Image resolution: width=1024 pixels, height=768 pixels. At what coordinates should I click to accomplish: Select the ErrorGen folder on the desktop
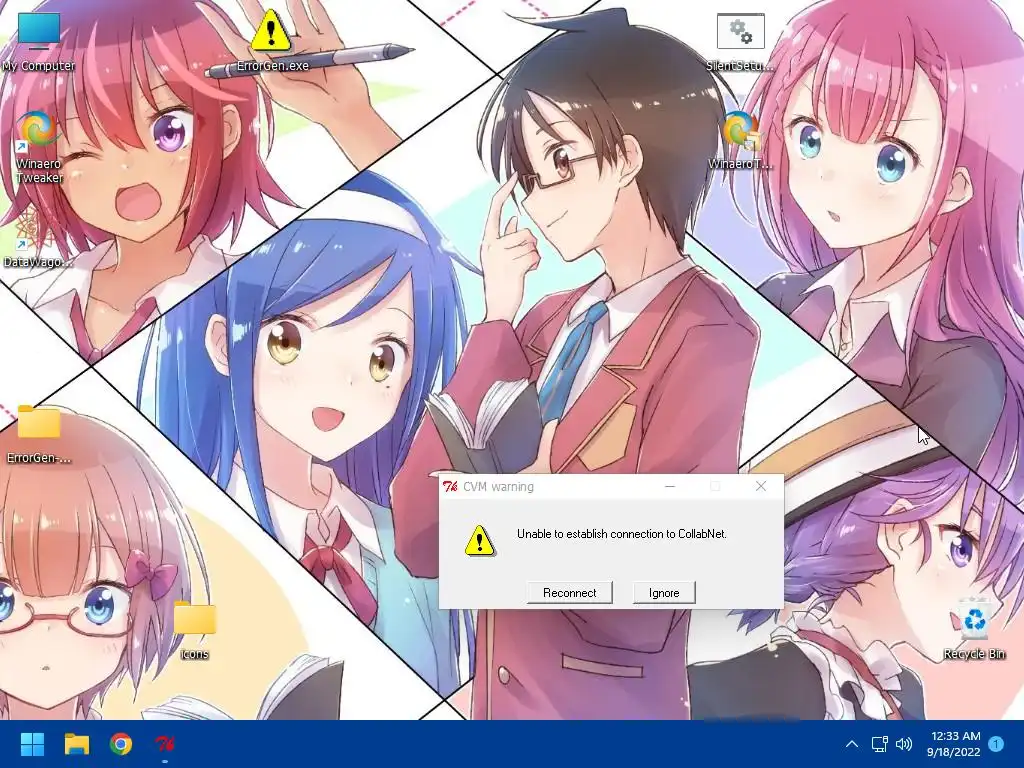pyautogui.click(x=39, y=434)
